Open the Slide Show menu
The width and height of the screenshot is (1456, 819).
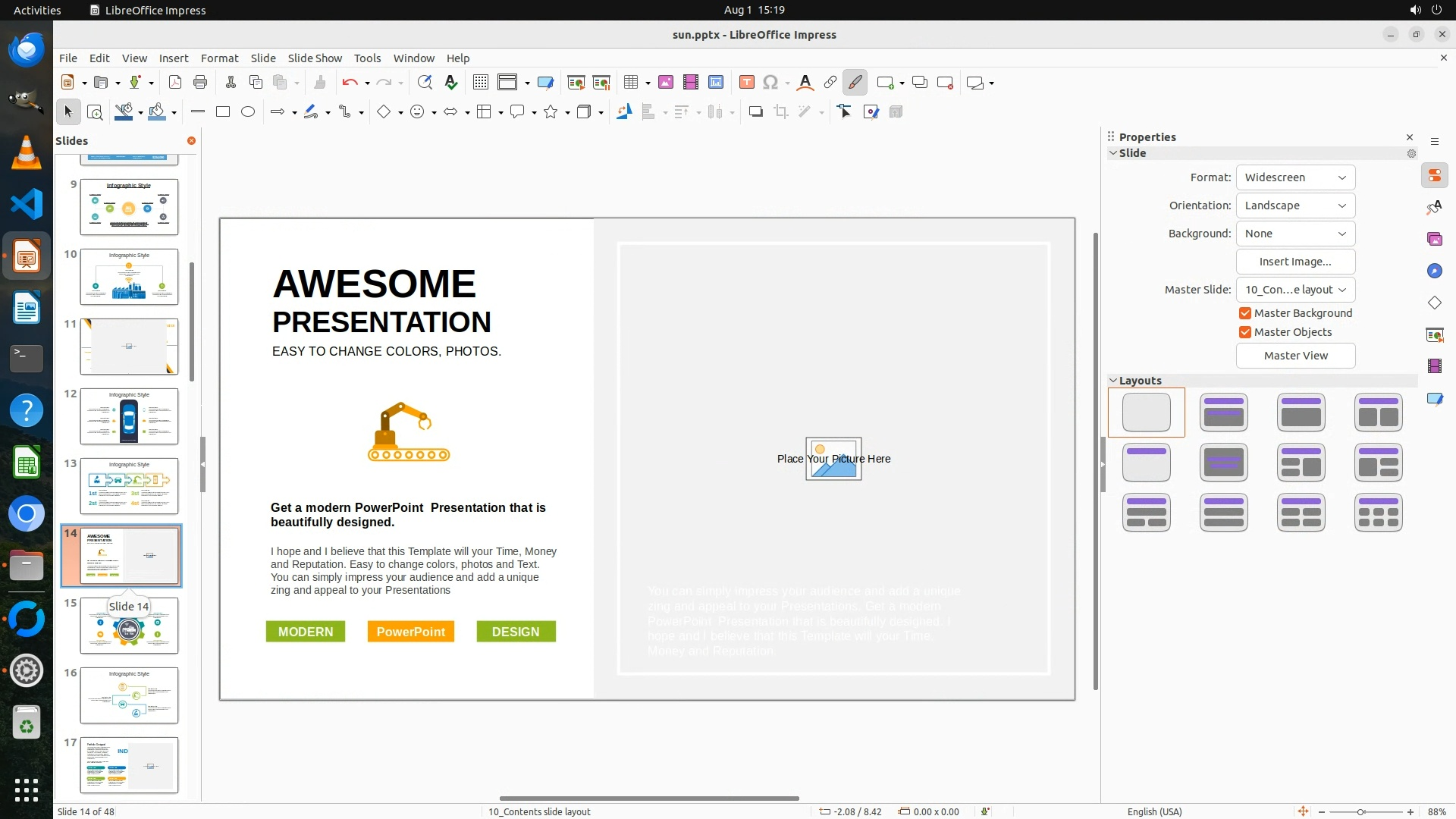pos(315,58)
